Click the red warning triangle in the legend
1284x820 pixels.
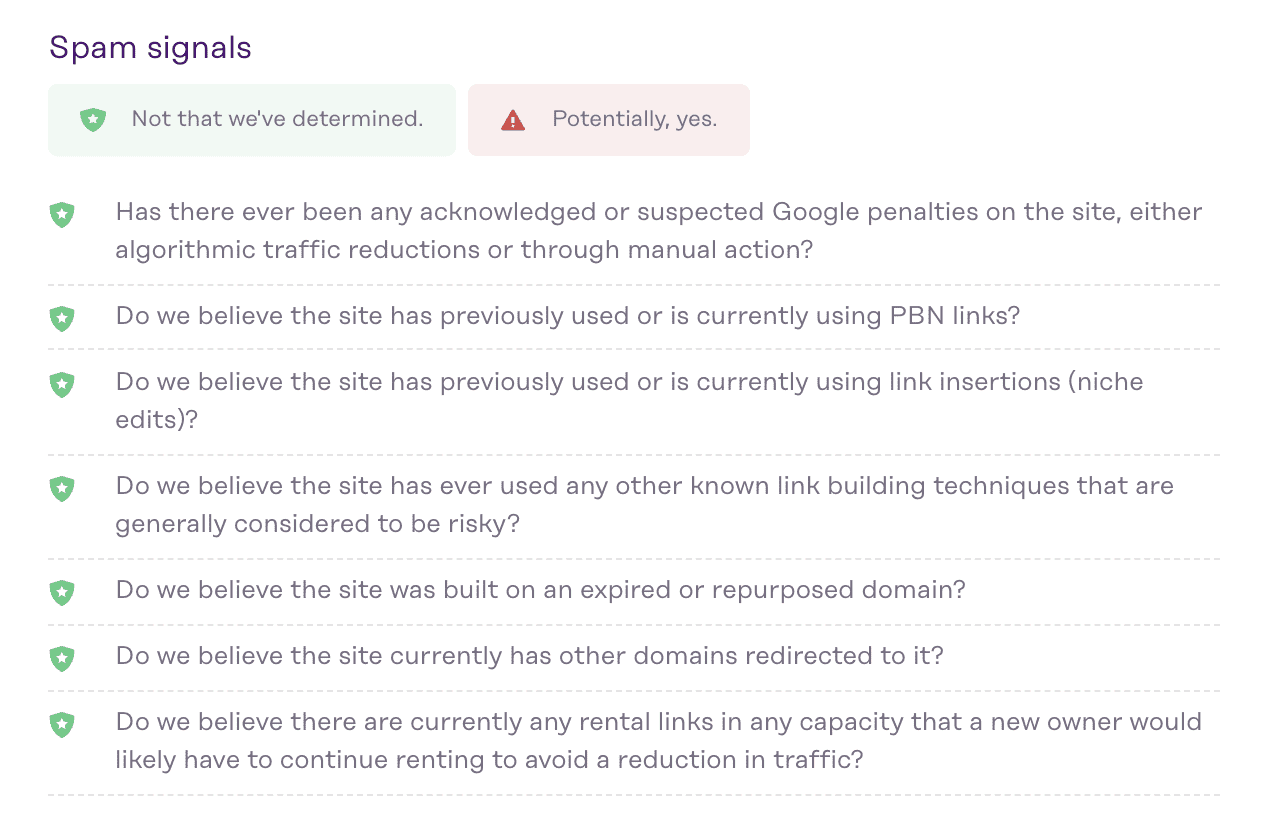pos(511,118)
